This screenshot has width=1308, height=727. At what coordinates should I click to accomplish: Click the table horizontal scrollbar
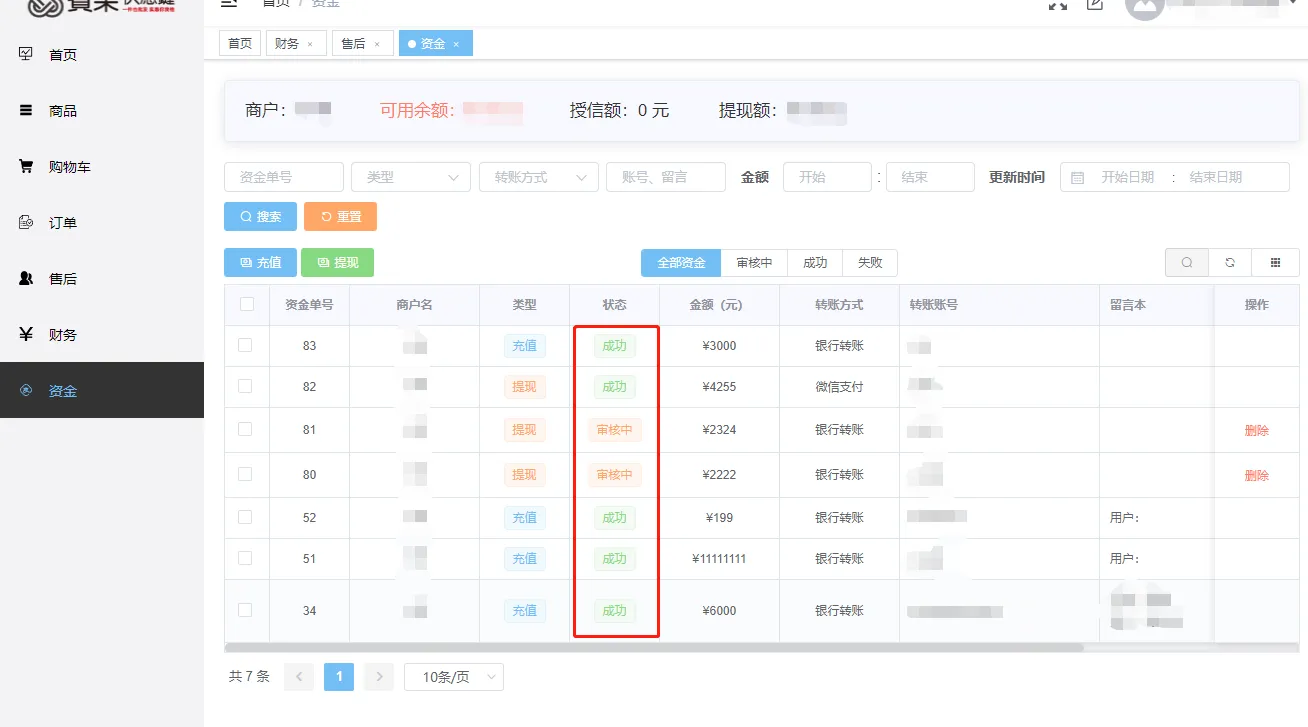tap(655, 647)
